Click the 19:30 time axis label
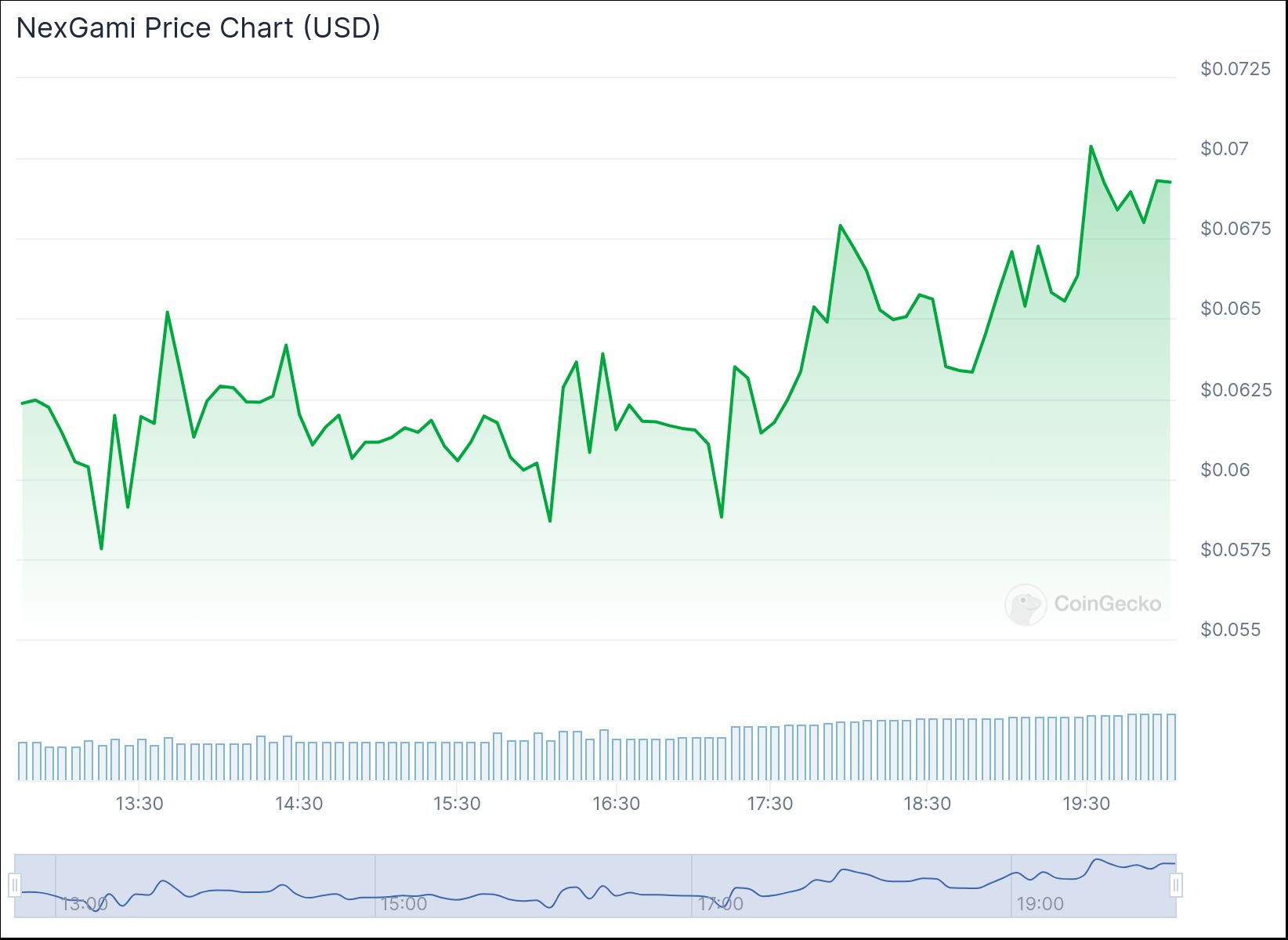This screenshot has width=1288, height=940. point(1086,804)
